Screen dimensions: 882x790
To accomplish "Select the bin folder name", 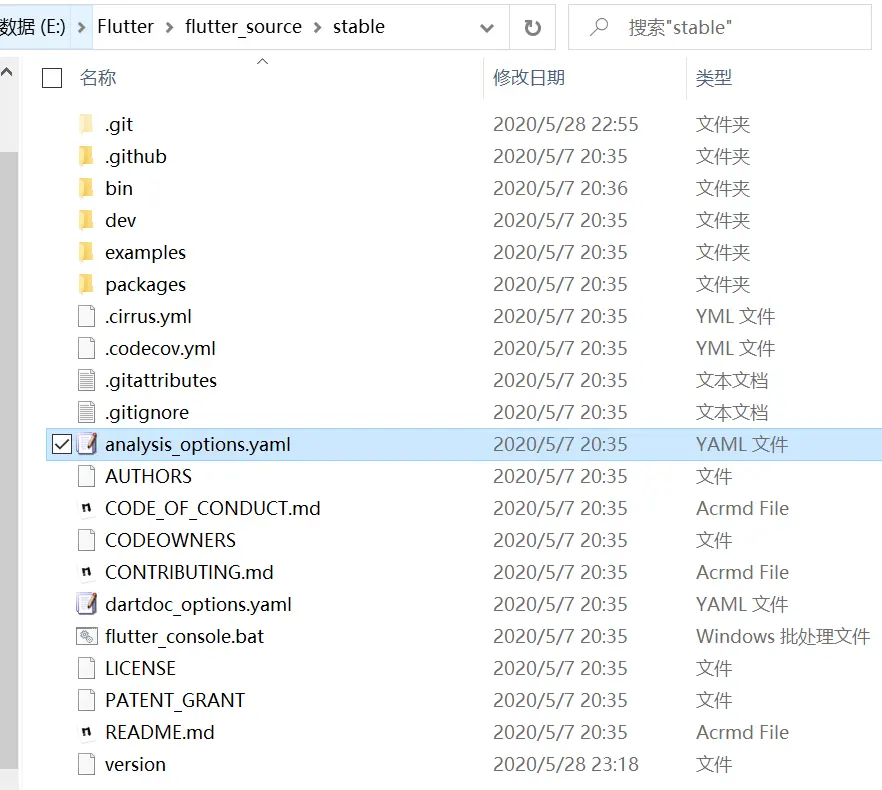I will pyautogui.click(x=119, y=188).
